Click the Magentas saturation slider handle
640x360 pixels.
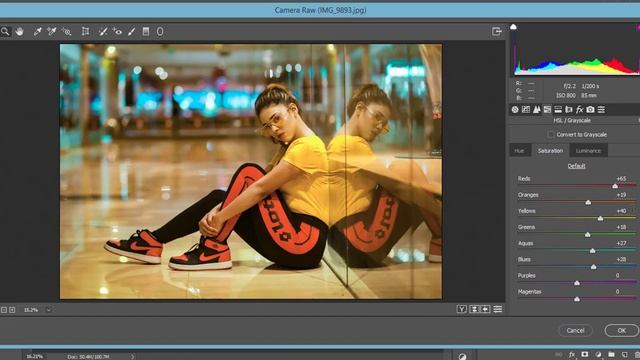point(577,299)
